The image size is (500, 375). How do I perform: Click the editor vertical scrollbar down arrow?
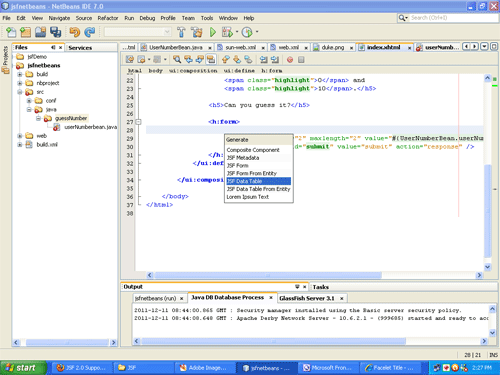click(488, 266)
